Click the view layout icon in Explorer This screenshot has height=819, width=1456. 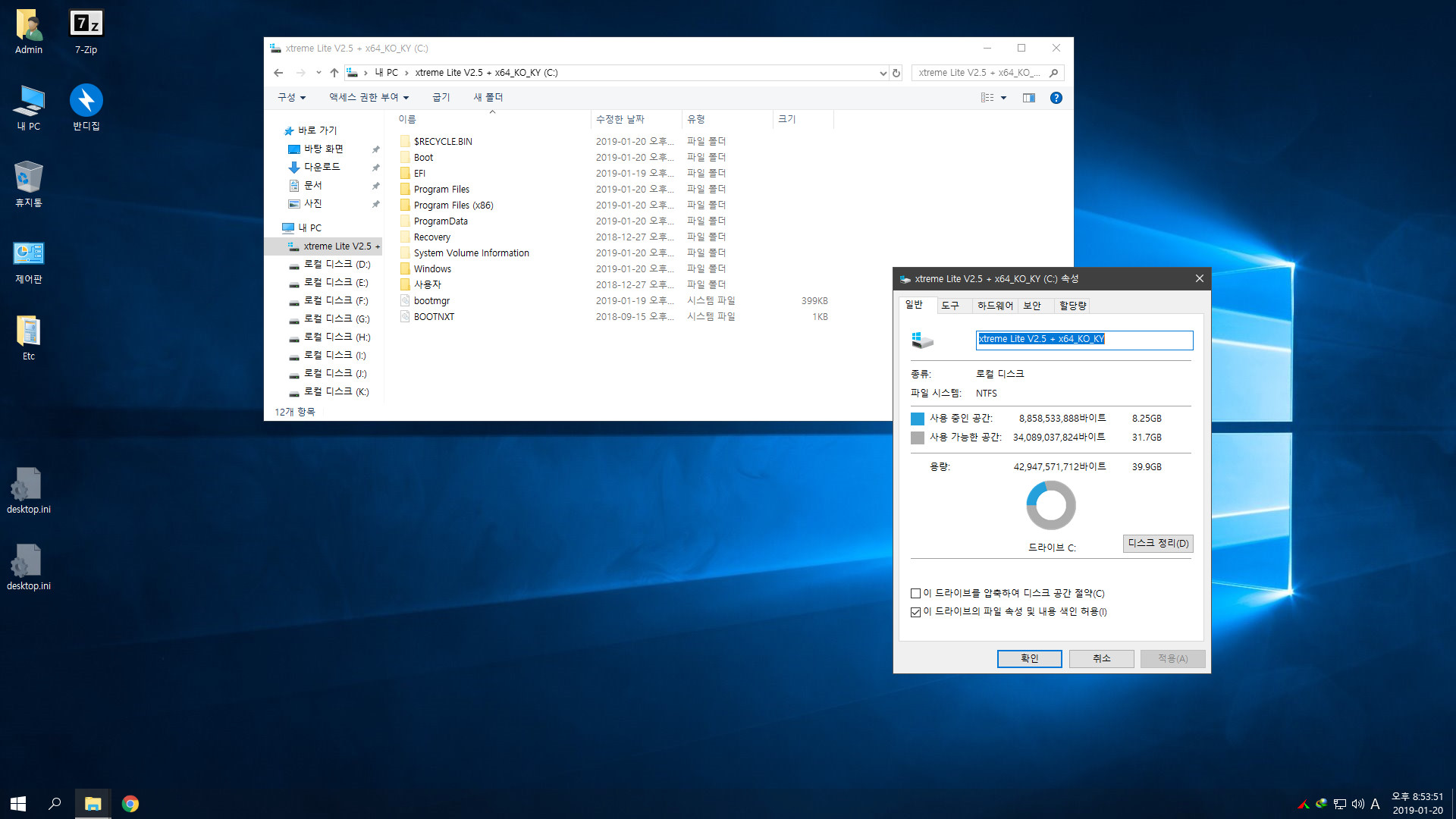point(987,98)
